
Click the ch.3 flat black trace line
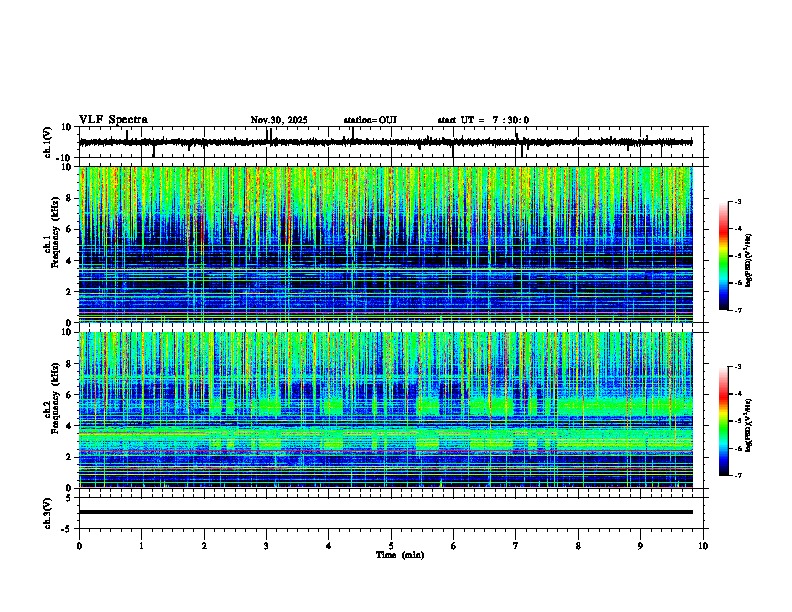click(386, 512)
